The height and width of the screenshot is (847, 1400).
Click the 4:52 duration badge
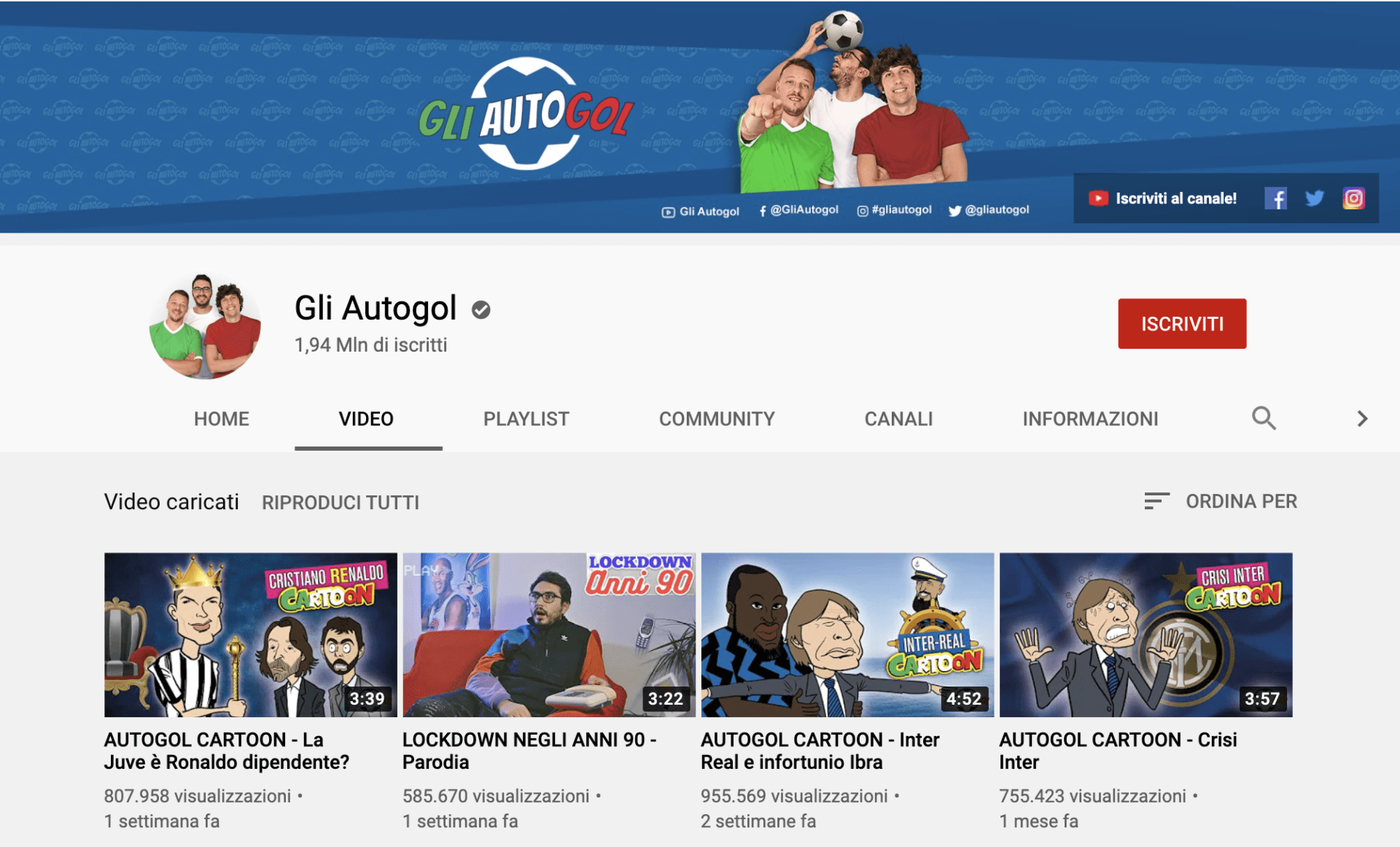[963, 699]
